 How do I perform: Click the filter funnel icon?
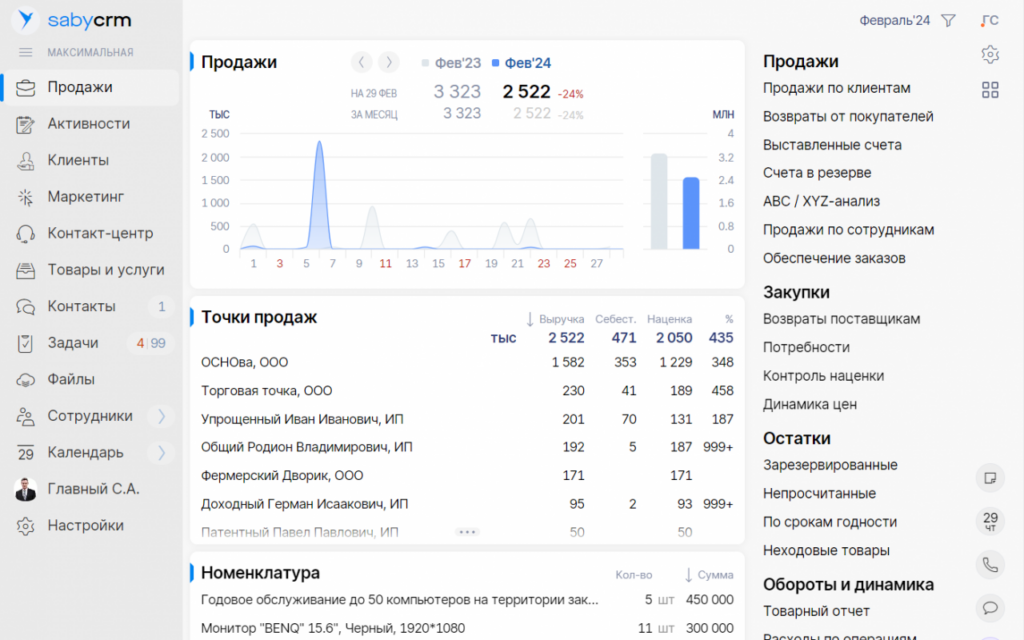(948, 21)
